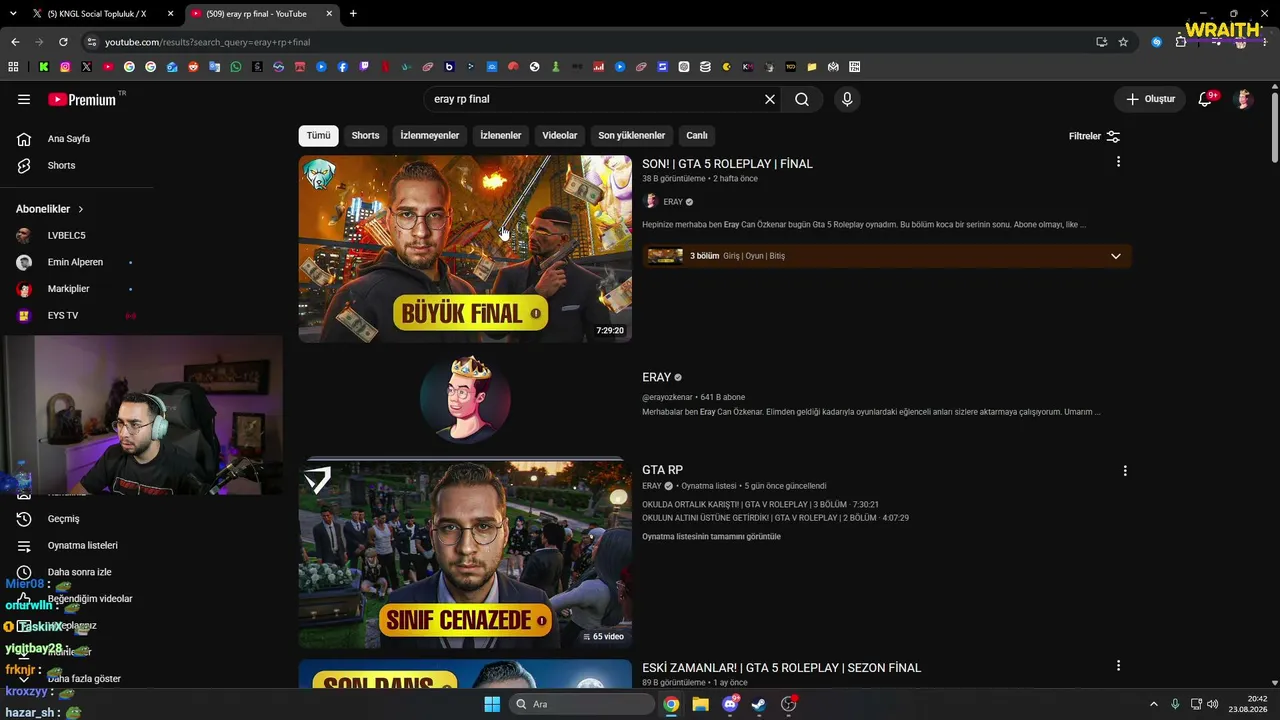This screenshot has height=720, width=1280.
Task: Expand the 3 bölüm chapters section
Action: [1116, 256]
